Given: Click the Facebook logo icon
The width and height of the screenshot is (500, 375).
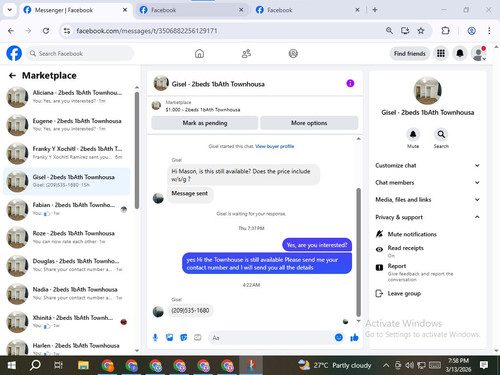Looking at the screenshot, I should coord(14,53).
